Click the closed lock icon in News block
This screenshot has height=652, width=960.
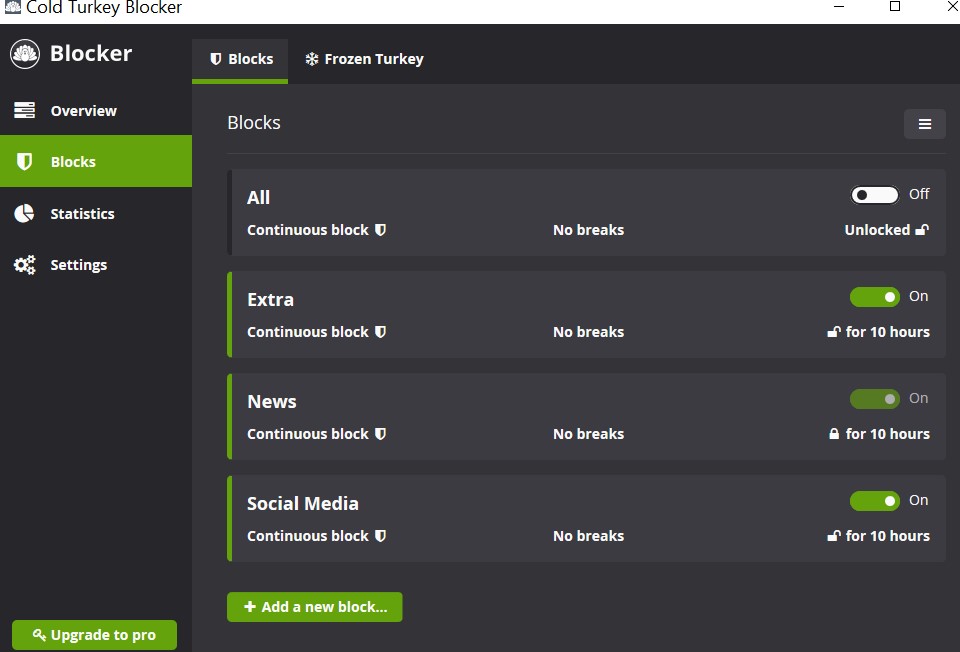click(834, 434)
